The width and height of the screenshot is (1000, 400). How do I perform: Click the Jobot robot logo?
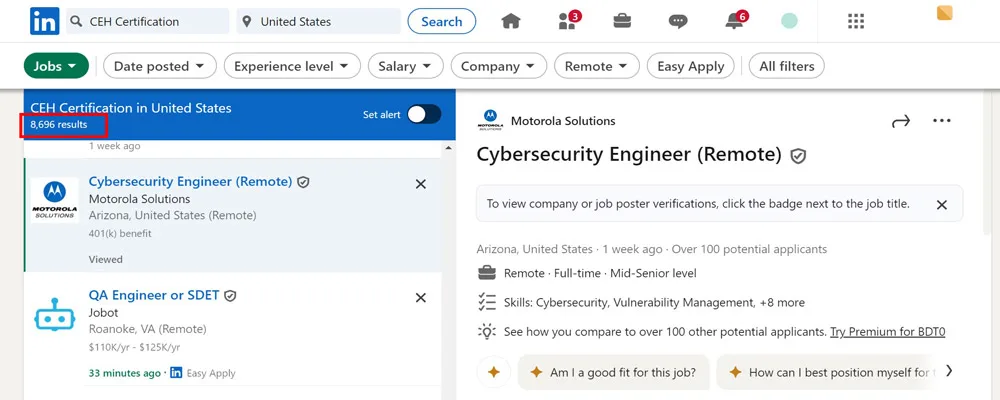click(x=55, y=314)
